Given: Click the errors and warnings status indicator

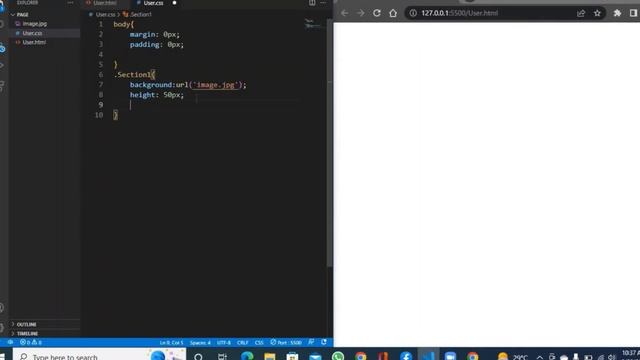Looking at the screenshot, I should click(31, 342).
